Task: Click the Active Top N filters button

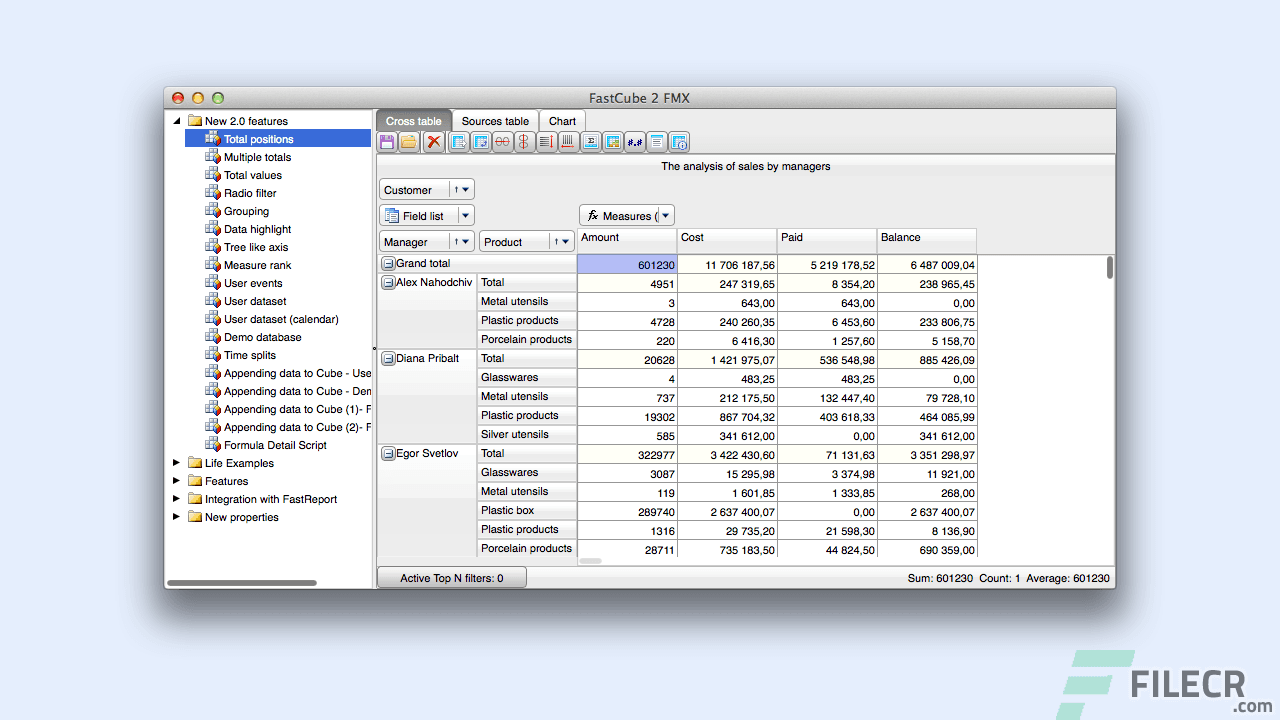Action: pyautogui.click(x=452, y=578)
